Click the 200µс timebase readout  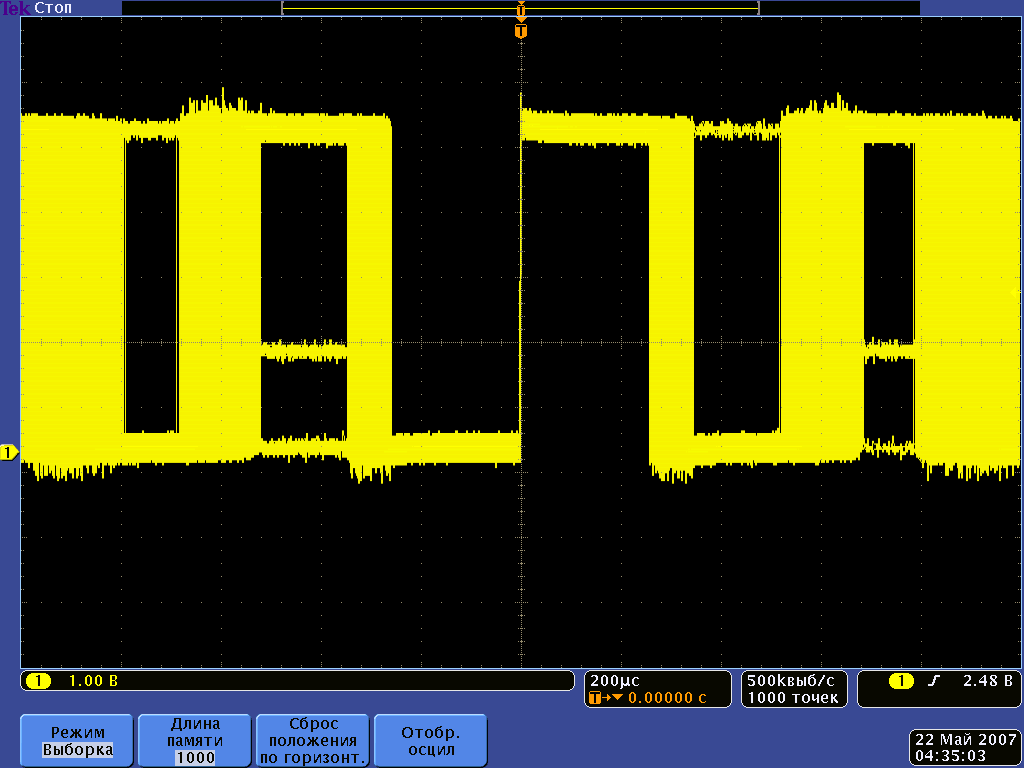[615, 681]
